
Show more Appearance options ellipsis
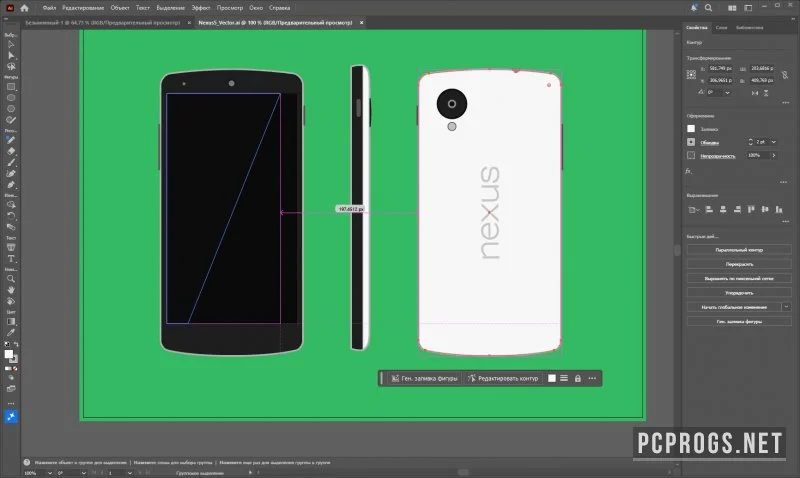[783, 182]
